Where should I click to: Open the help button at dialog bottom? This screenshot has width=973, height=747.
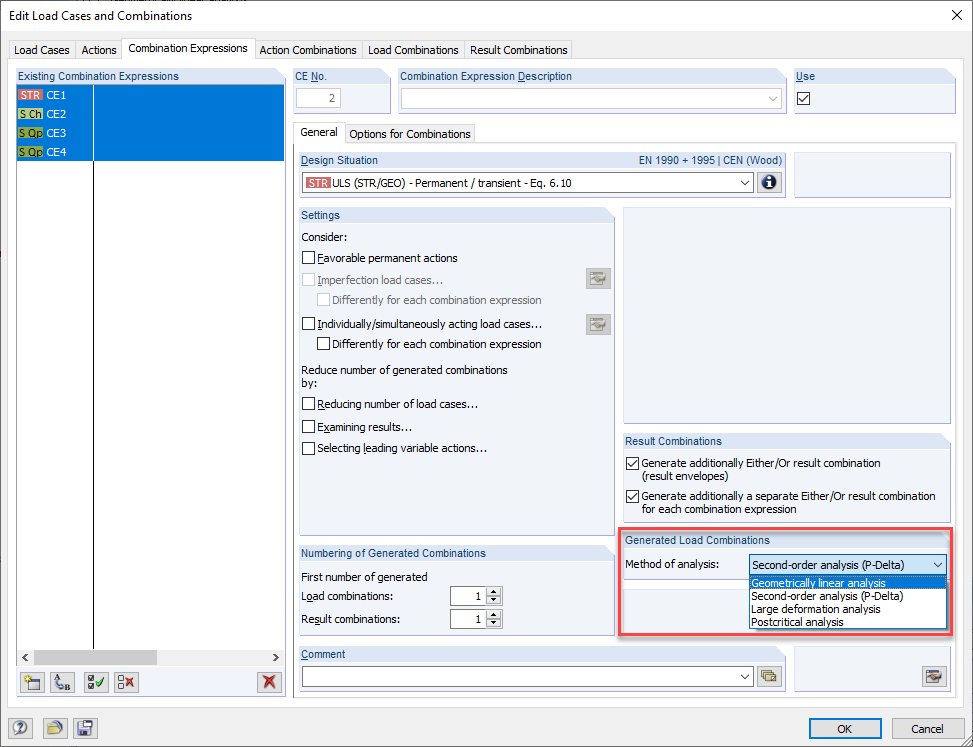[x=20, y=728]
